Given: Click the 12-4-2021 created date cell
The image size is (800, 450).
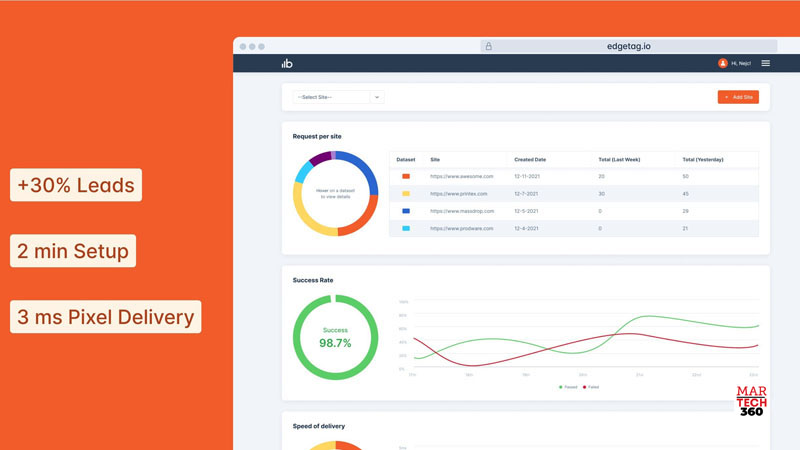Looking at the screenshot, I should [526, 228].
